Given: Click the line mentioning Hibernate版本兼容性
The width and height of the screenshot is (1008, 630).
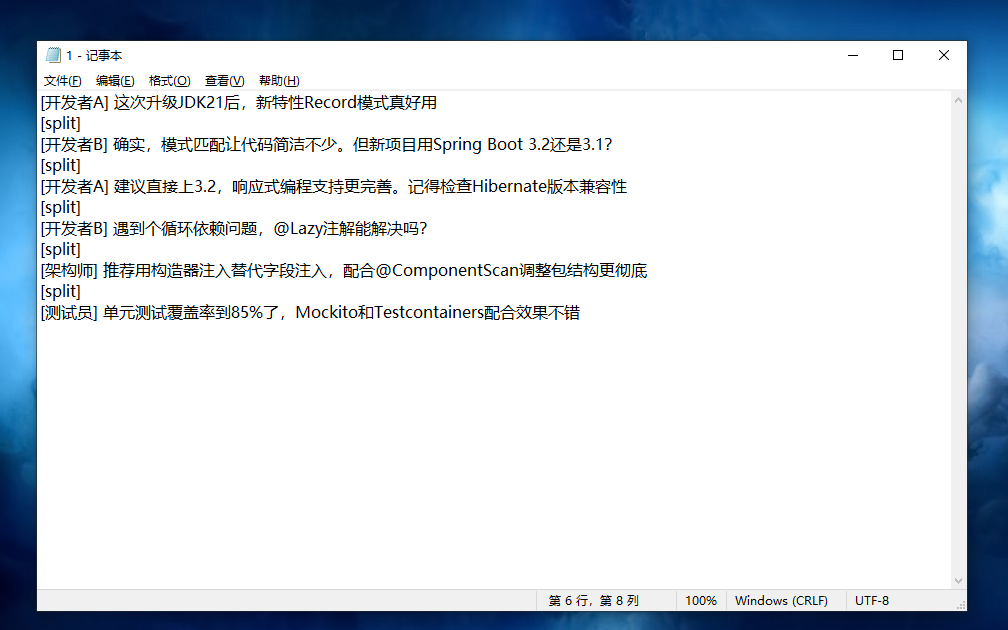Looking at the screenshot, I should (334, 186).
